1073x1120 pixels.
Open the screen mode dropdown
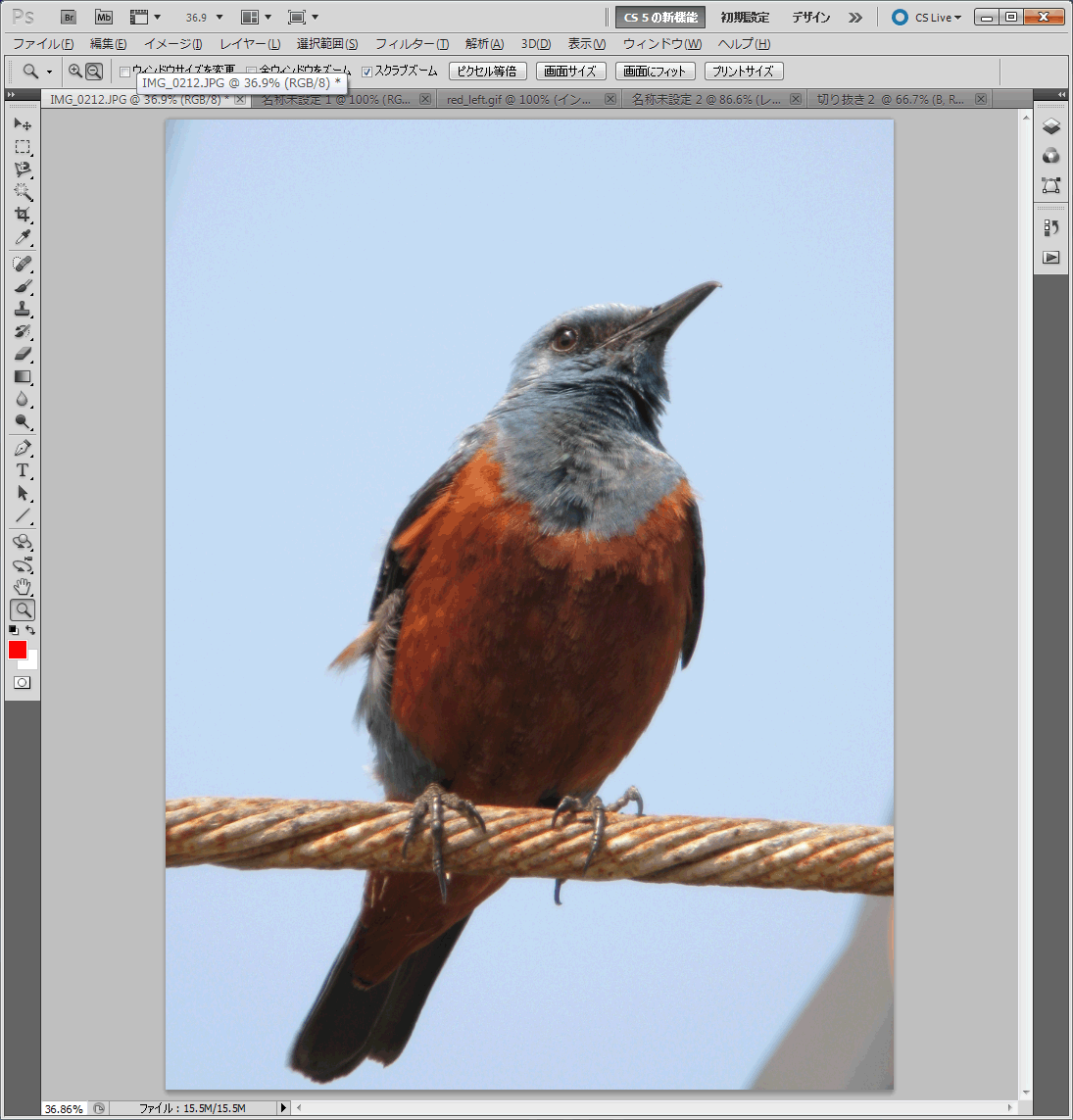(304, 18)
